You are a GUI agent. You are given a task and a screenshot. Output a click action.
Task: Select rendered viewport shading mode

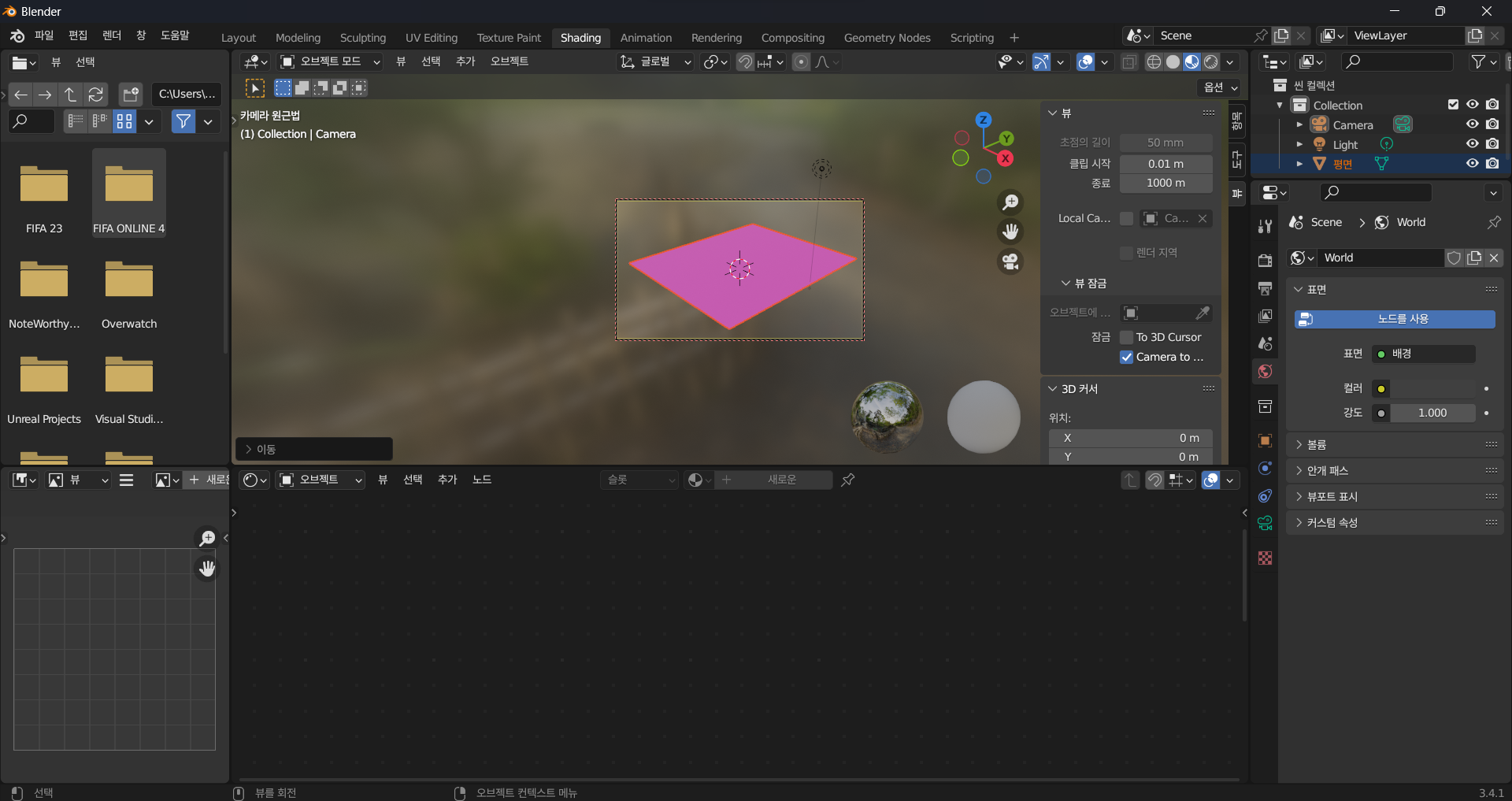tap(1211, 62)
